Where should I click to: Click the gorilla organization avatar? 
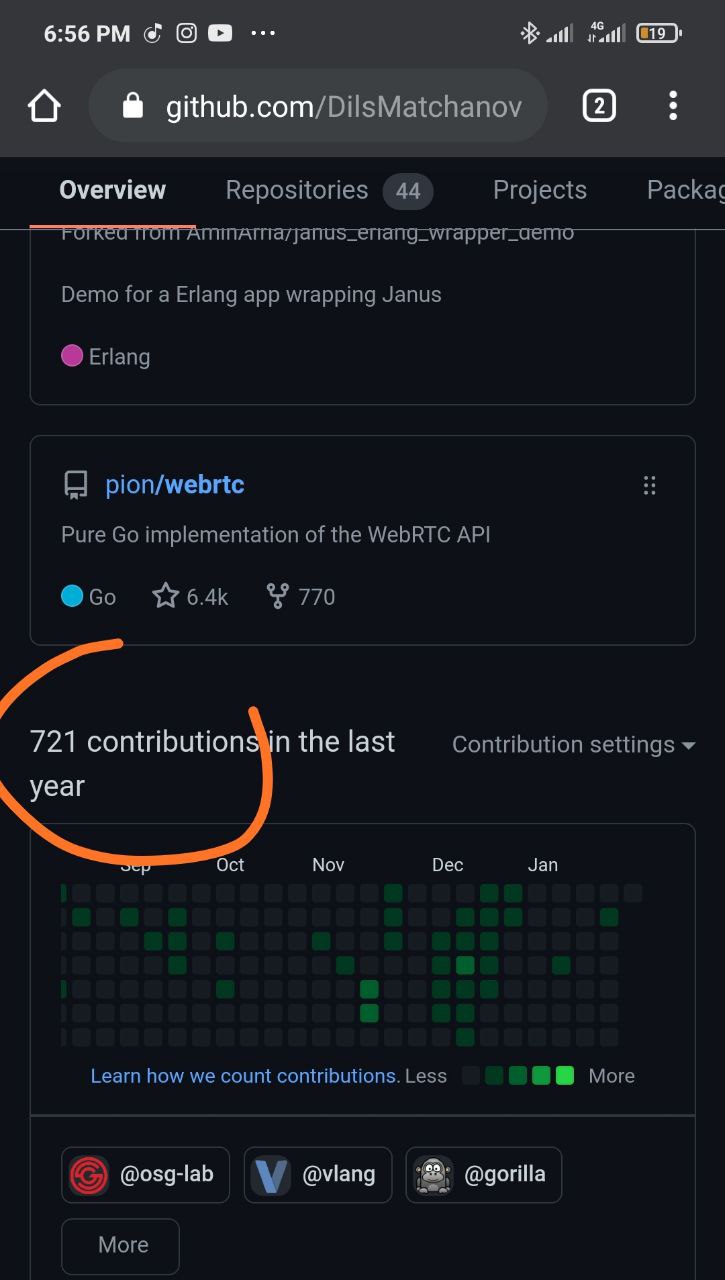(433, 1174)
